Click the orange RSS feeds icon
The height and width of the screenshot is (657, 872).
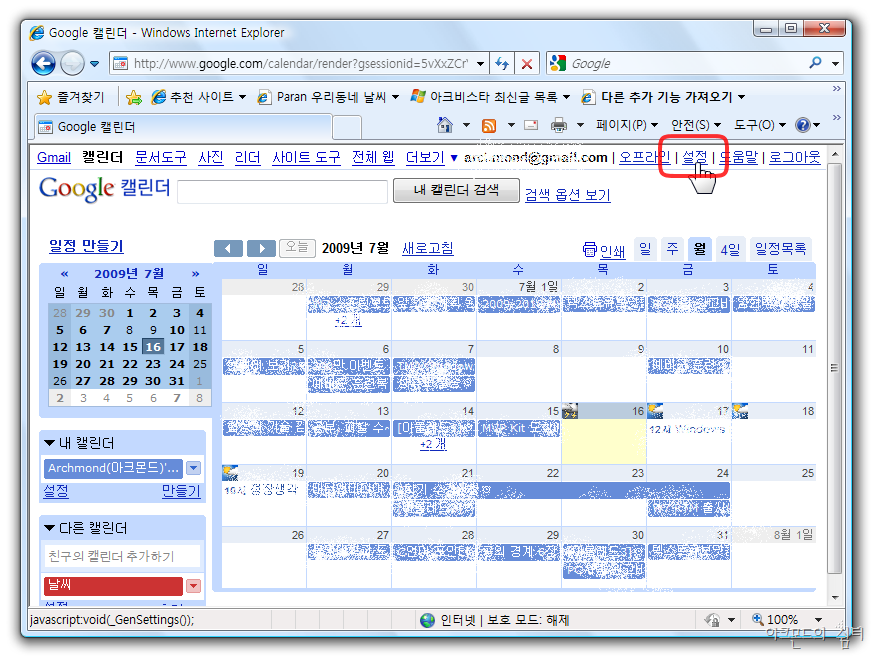coord(489,125)
